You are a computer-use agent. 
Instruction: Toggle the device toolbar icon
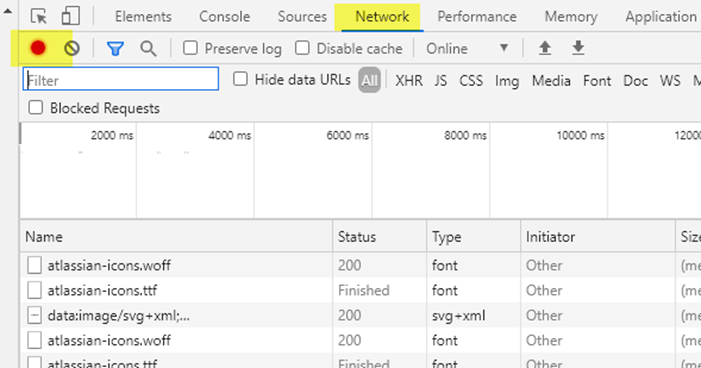(x=71, y=16)
